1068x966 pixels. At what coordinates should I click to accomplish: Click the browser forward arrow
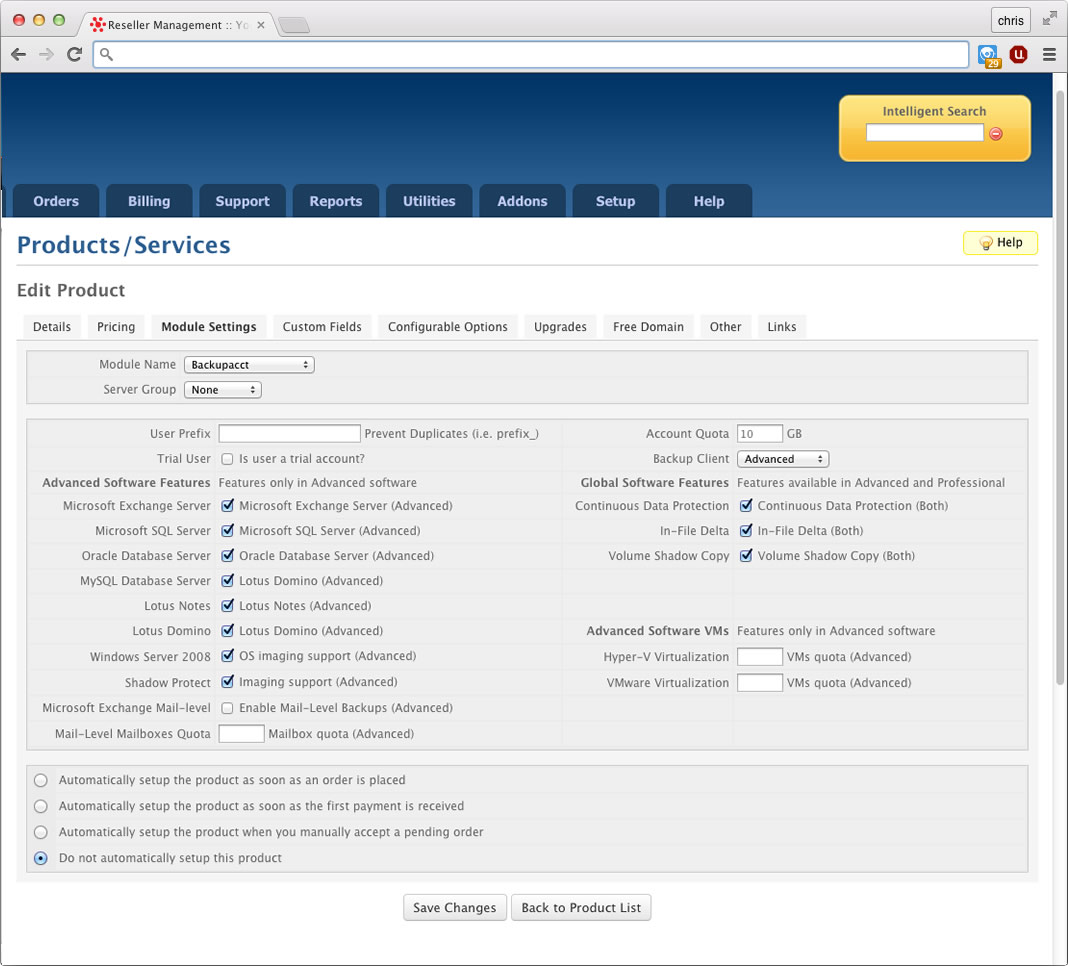46,54
